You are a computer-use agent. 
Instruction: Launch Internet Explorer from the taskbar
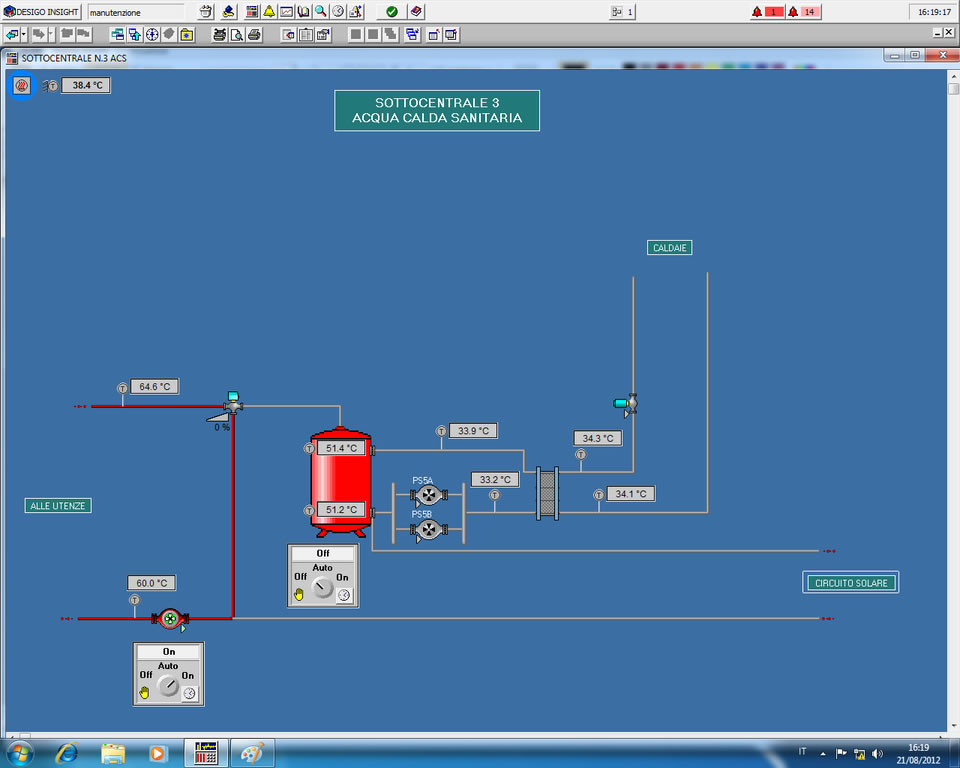tap(67, 753)
